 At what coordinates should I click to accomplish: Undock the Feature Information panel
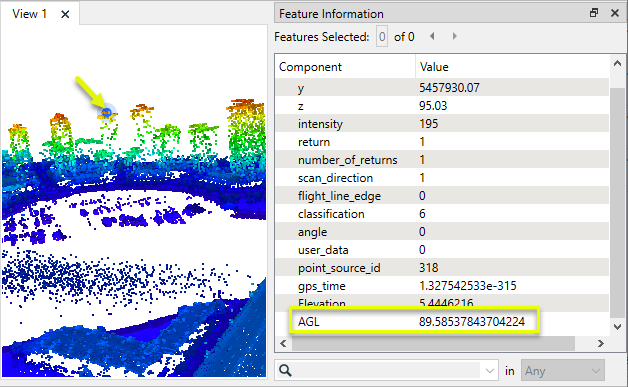click(x=594, y=13)
